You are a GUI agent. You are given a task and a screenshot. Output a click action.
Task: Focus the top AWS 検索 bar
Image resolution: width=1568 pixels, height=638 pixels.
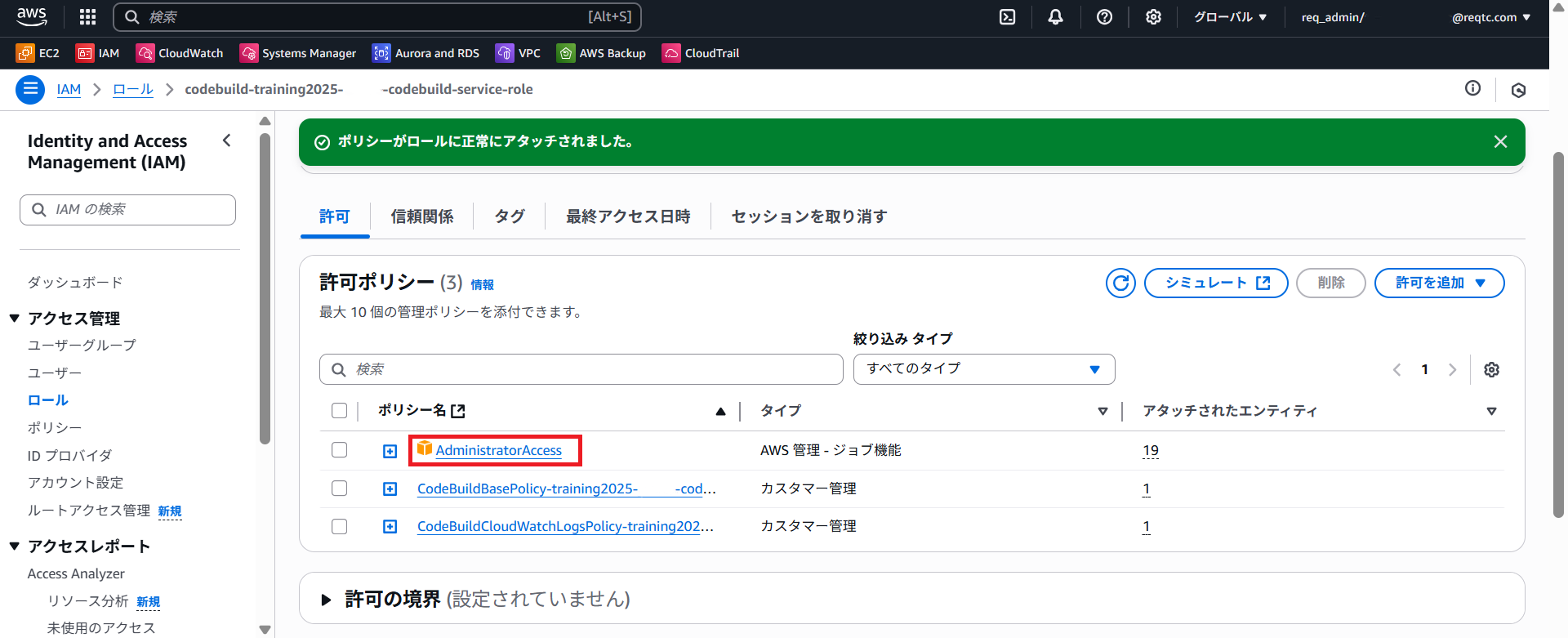[377, 16]
